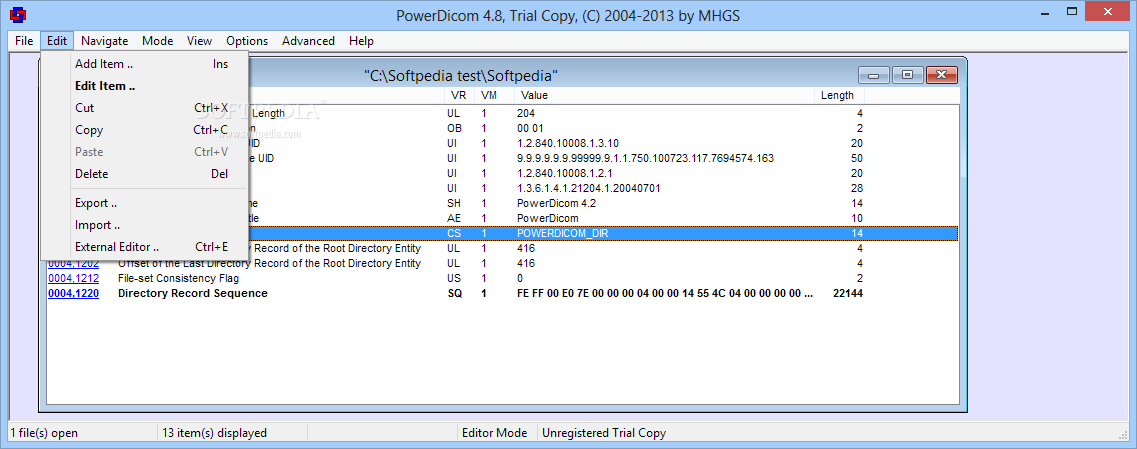The width and height of the screenshot is (1137, 449).
Task: Open the Options menu
Action: point(247,41)
